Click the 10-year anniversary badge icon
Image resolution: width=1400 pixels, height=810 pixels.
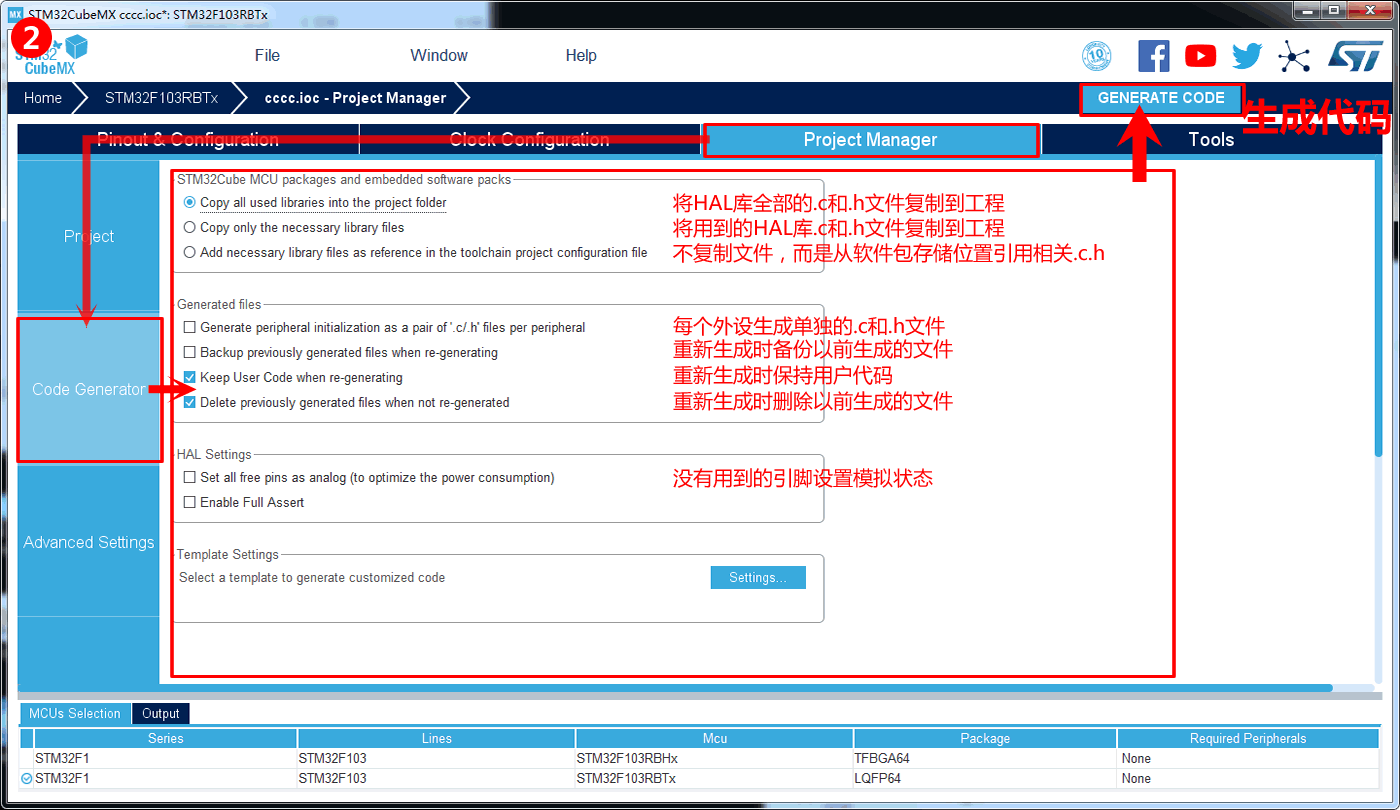tap(1097, 56)
